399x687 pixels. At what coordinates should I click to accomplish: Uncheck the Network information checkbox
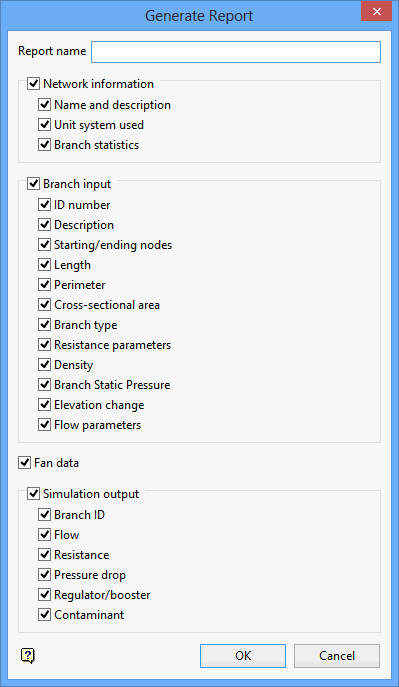[x=33, y=84]
